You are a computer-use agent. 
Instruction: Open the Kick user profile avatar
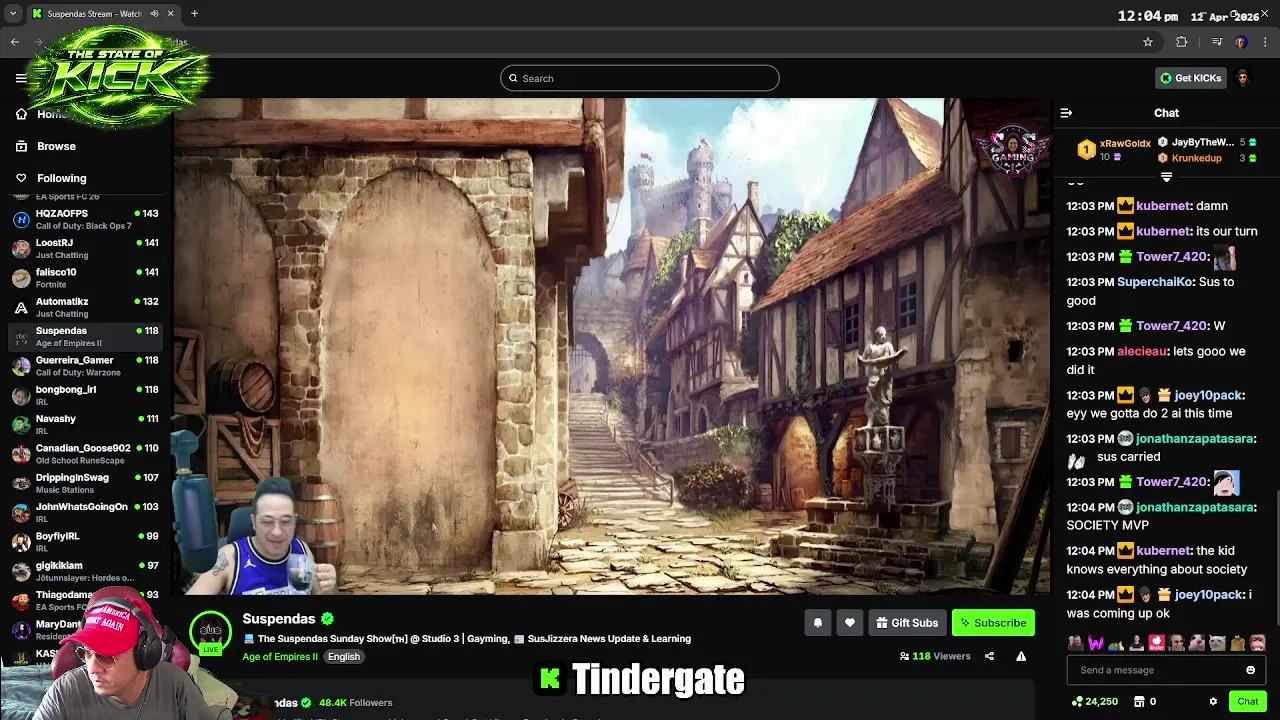(x=1243, y=78)
